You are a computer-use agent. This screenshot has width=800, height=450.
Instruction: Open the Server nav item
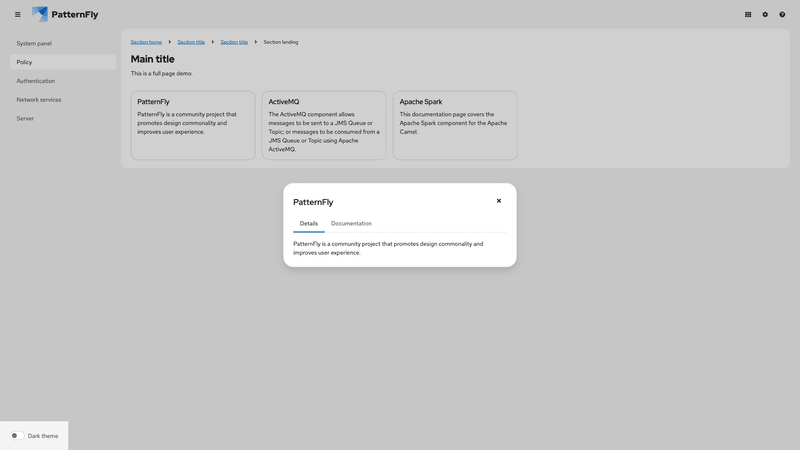(x=25, y=118)
